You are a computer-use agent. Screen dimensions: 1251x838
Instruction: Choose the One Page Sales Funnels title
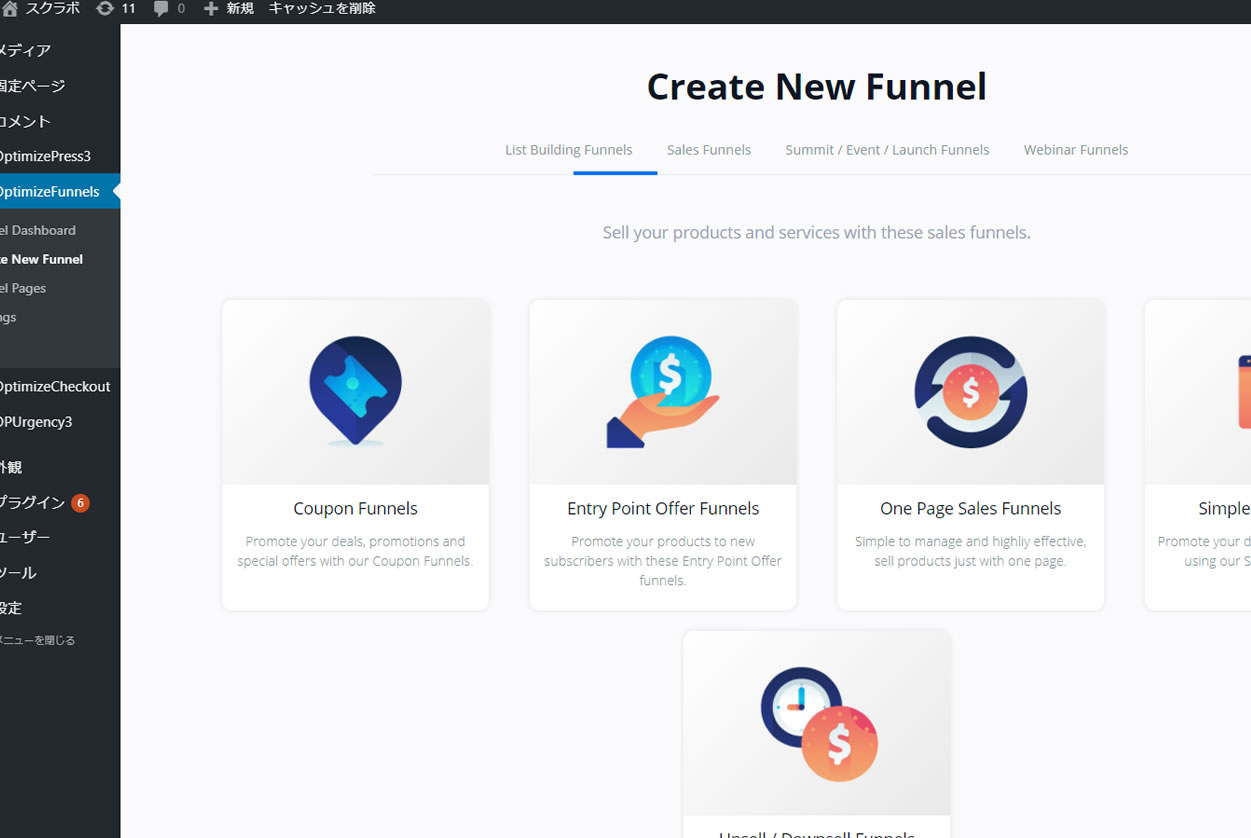click(970, 509)
